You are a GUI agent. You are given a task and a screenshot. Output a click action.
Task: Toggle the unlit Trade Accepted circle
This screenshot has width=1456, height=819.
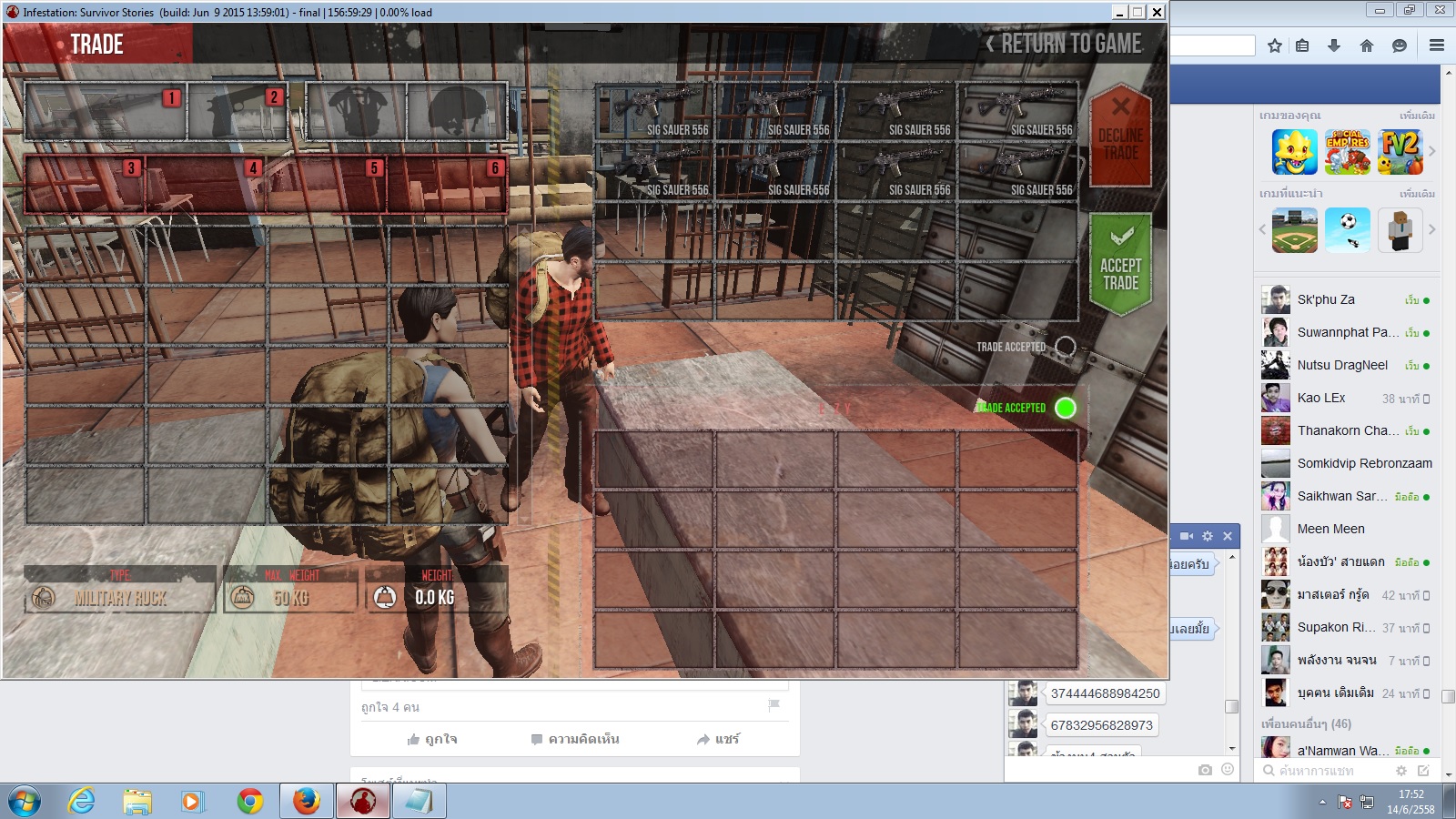1065,347
